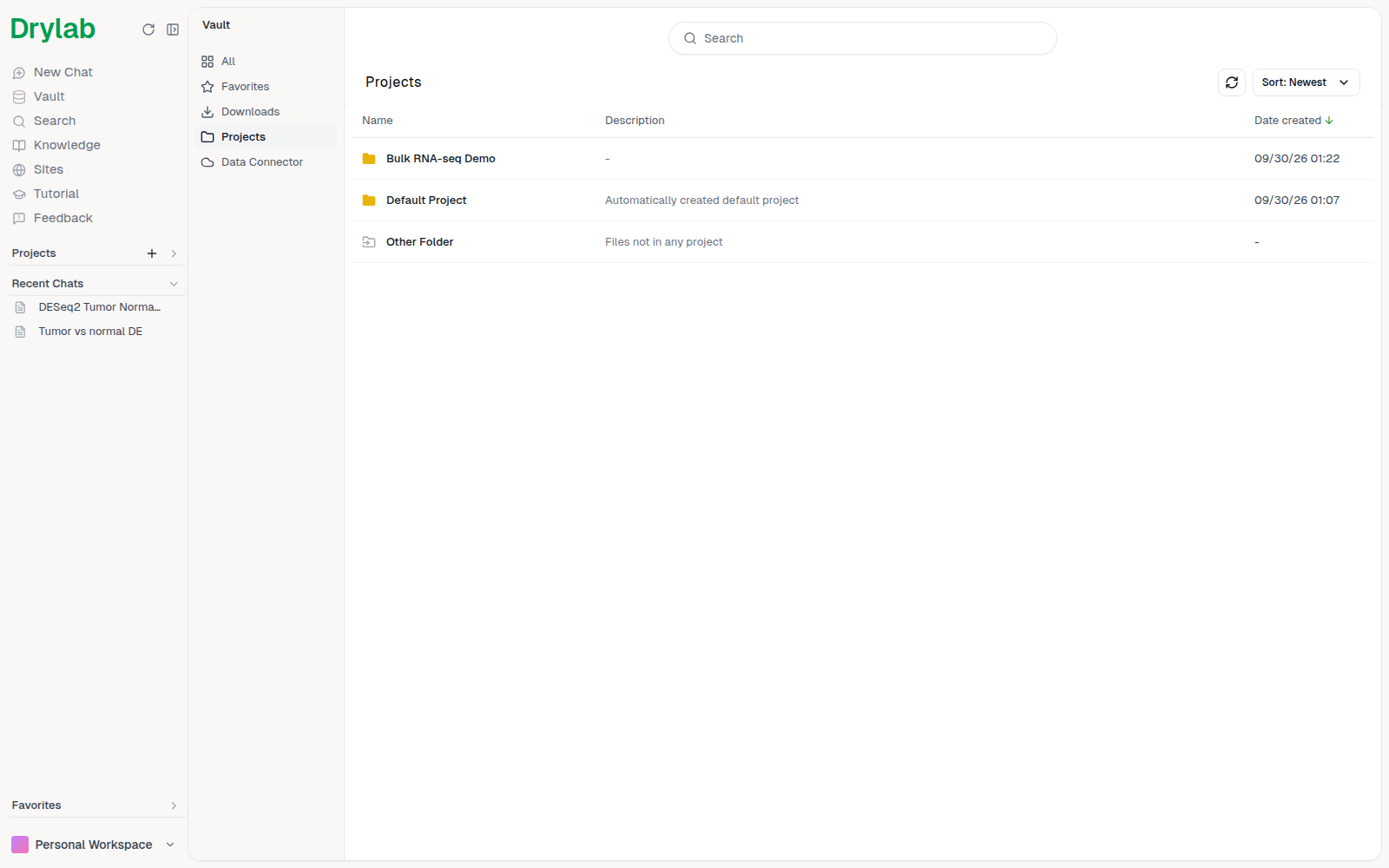Click the refresh button next to Sort

[x=1232, y=82]
